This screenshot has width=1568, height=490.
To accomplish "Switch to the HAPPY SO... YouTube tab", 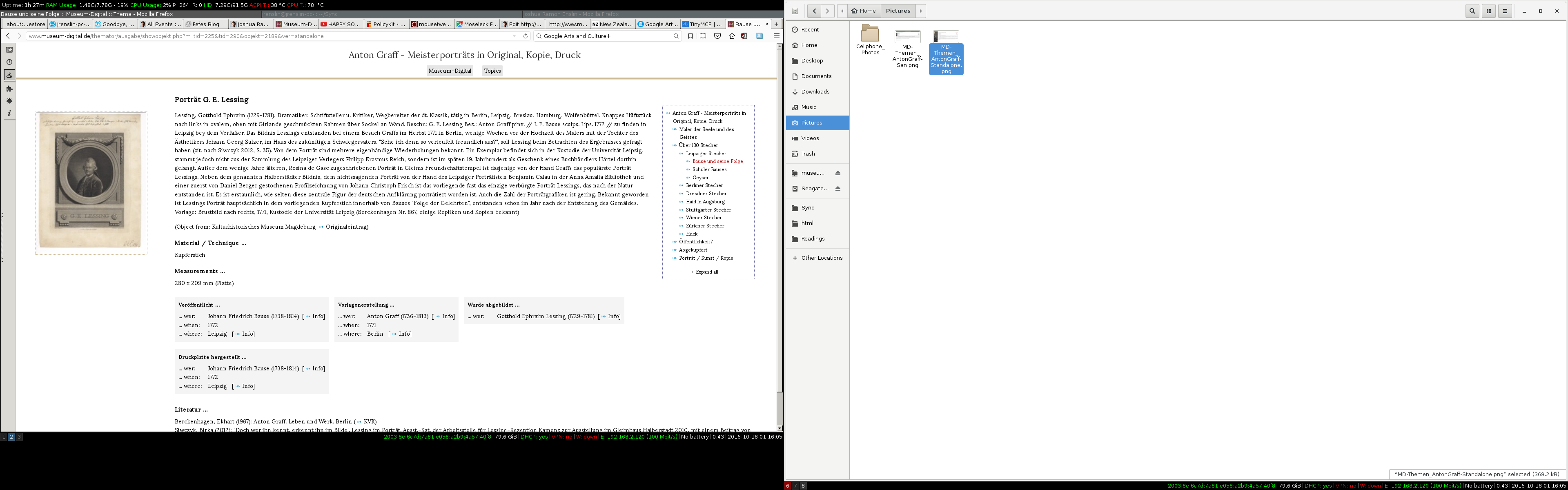I will [341, 24].
